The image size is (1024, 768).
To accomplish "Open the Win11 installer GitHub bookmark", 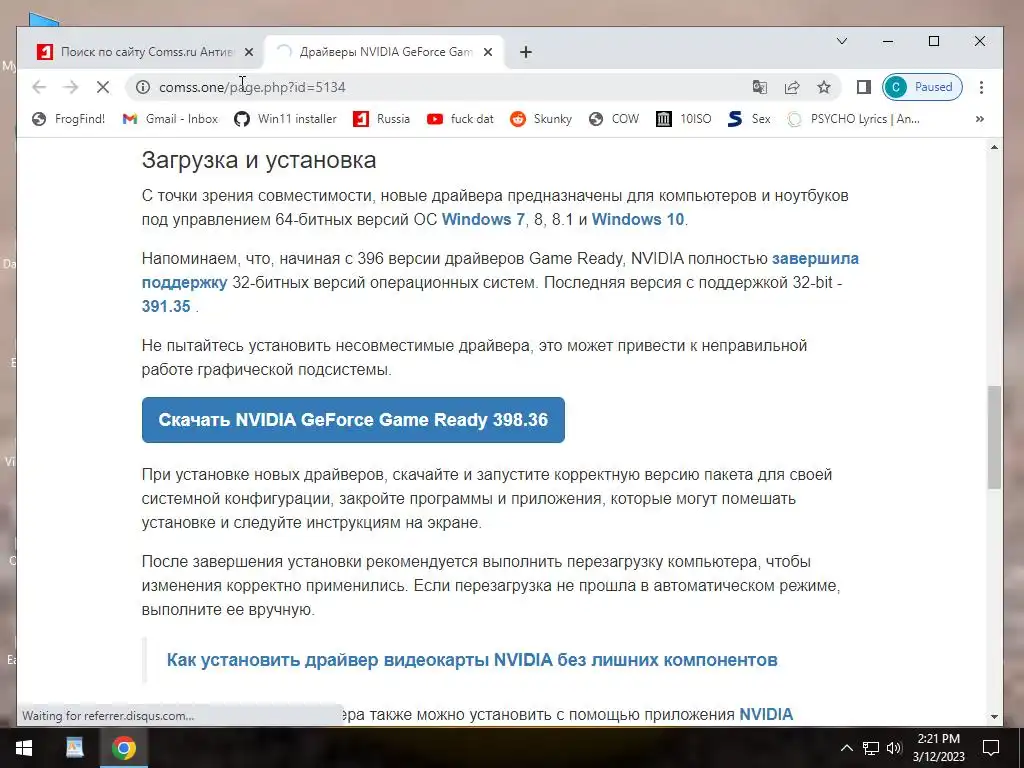I will (286, 119).
